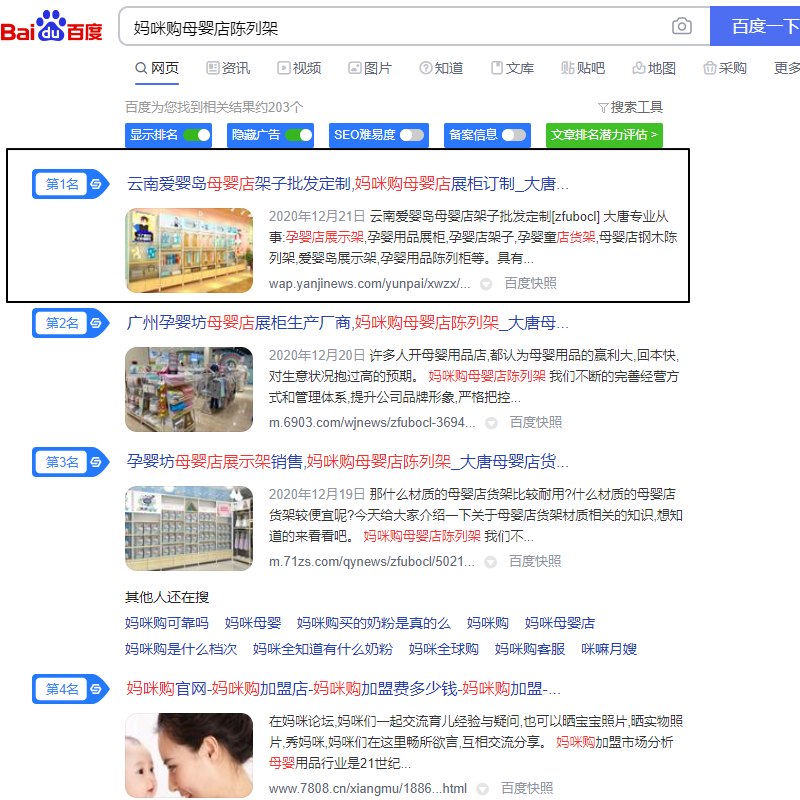800x800 pixels.
Task: Switch to the 地图 tab
Action: click(654, 68)
